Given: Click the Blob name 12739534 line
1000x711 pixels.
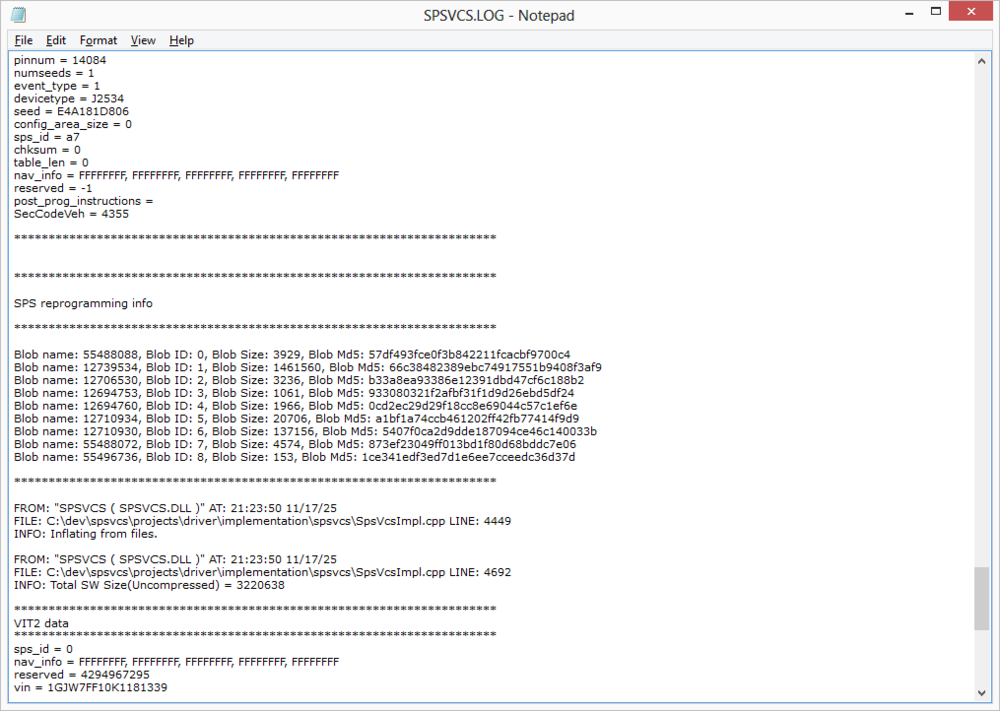Looking at the screenshot, I should click(308, 367).
